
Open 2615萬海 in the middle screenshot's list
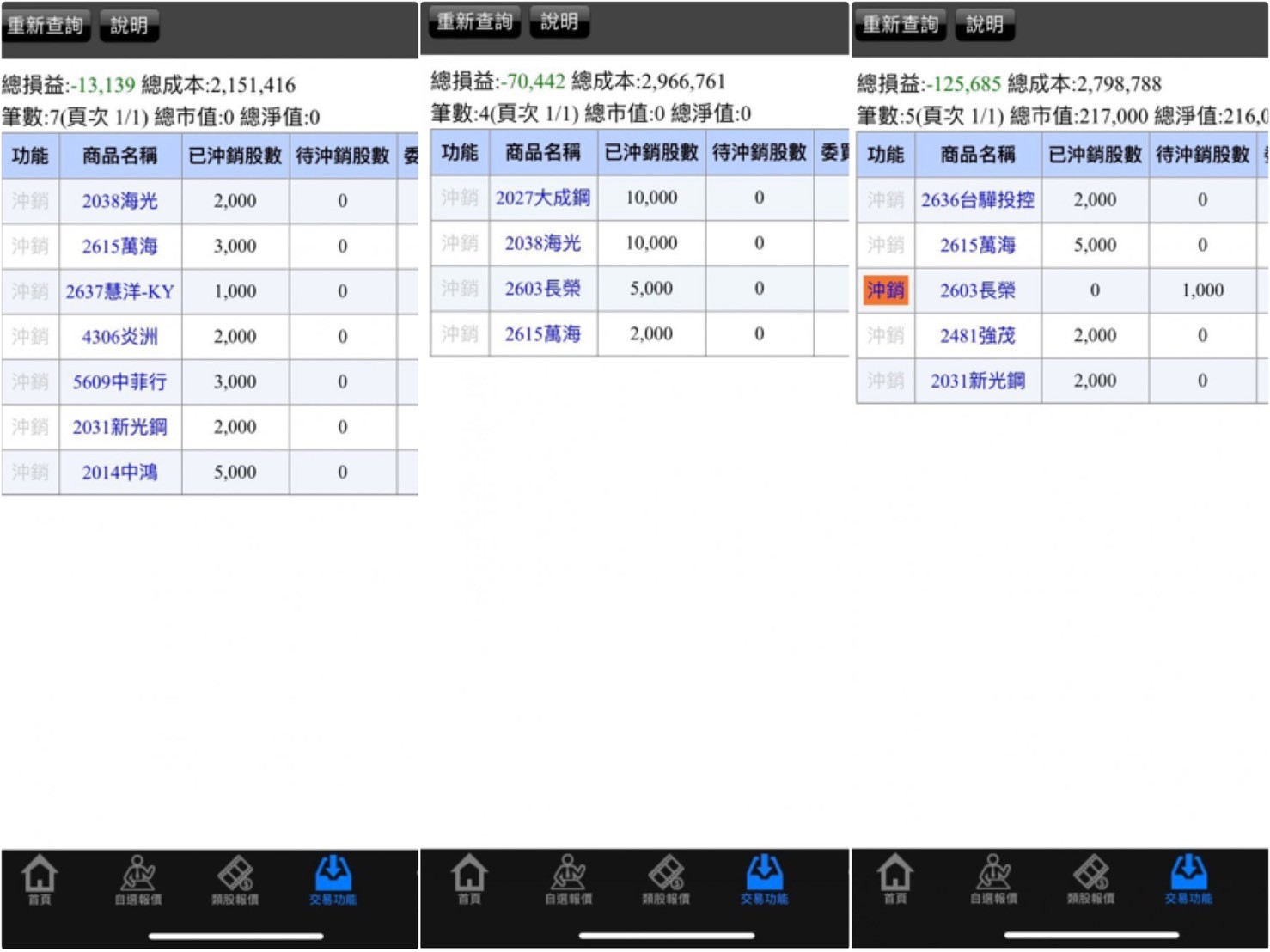coord(543,333)
